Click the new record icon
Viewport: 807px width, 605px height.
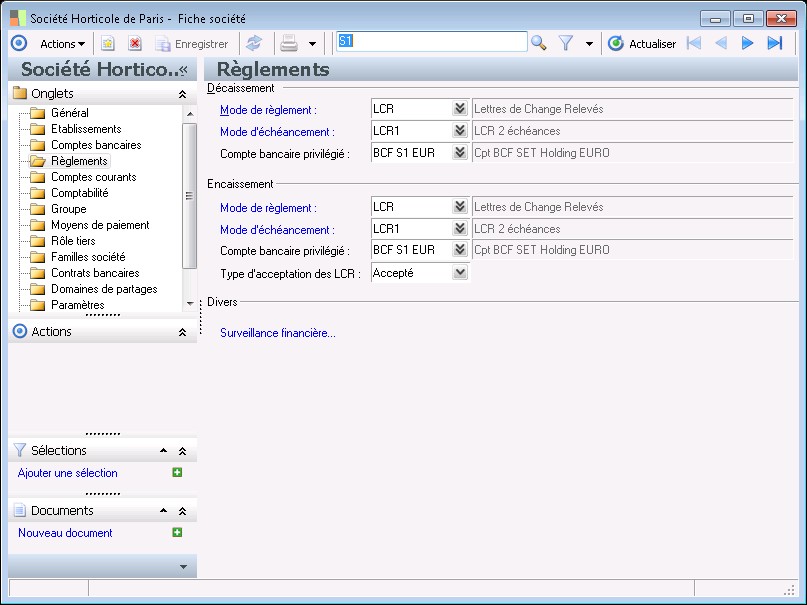(x=108, y=43)
